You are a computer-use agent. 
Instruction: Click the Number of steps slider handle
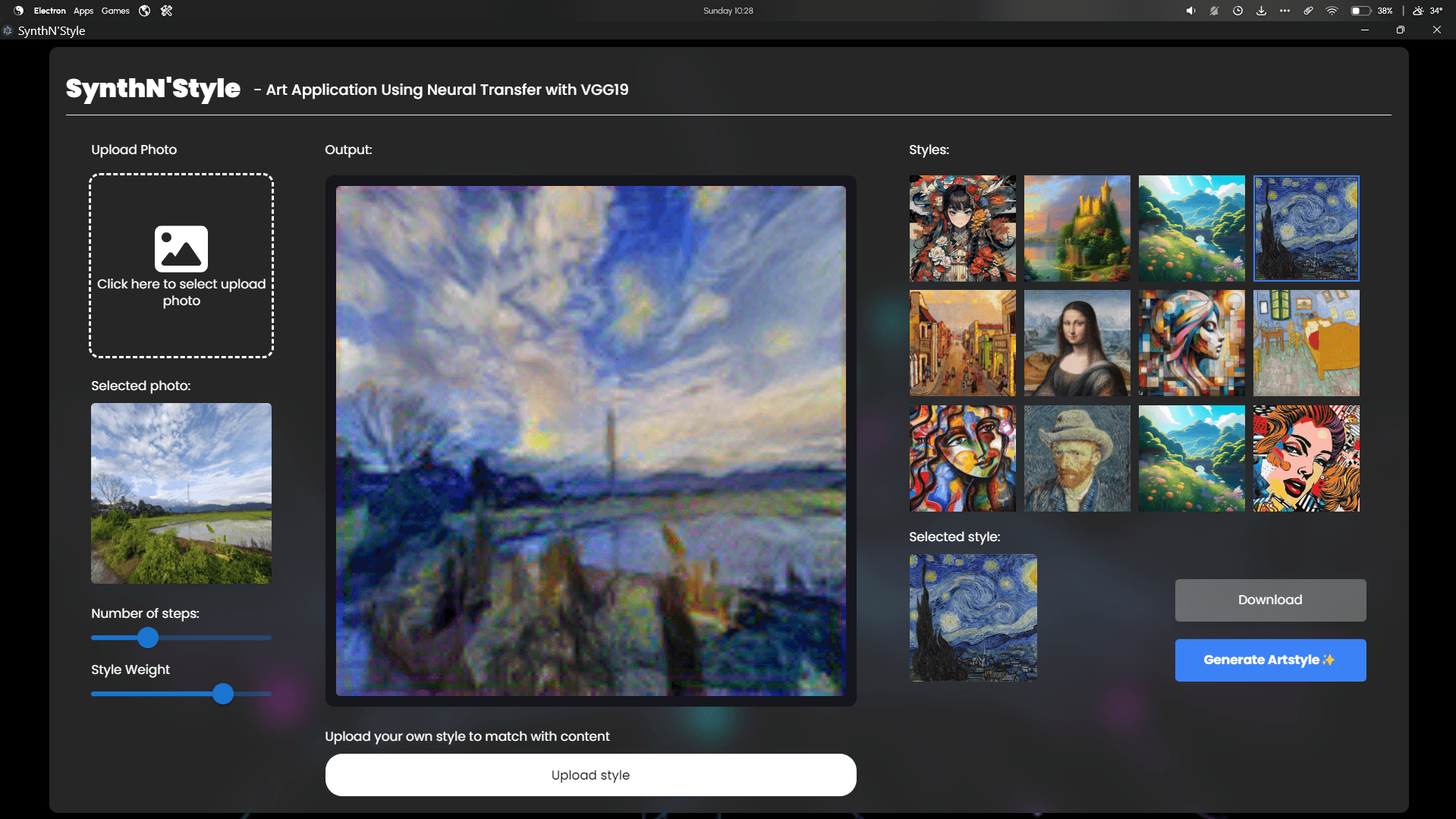148,638
